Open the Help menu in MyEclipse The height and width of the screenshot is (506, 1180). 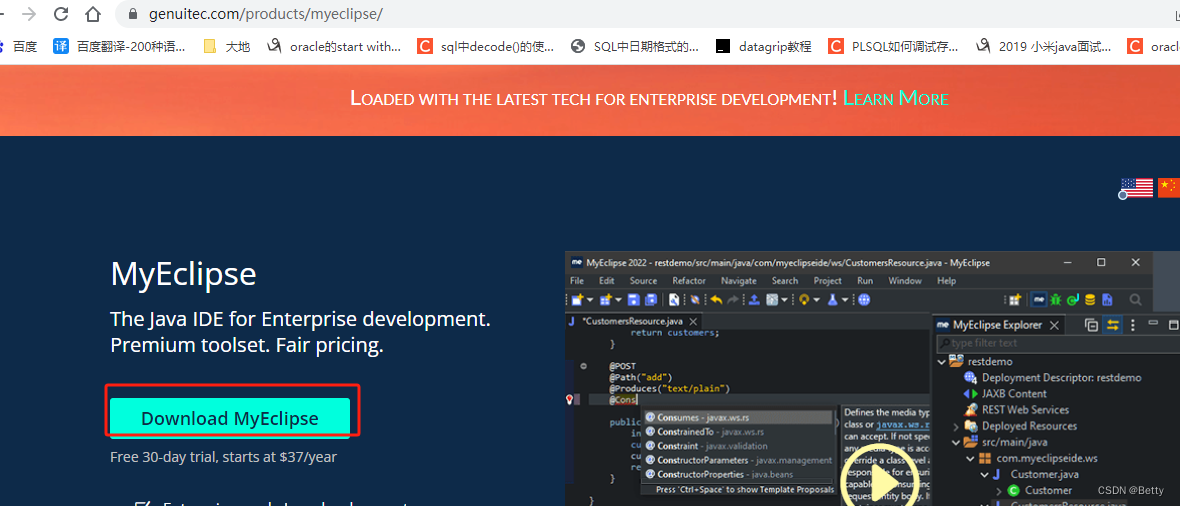[946, 281]
